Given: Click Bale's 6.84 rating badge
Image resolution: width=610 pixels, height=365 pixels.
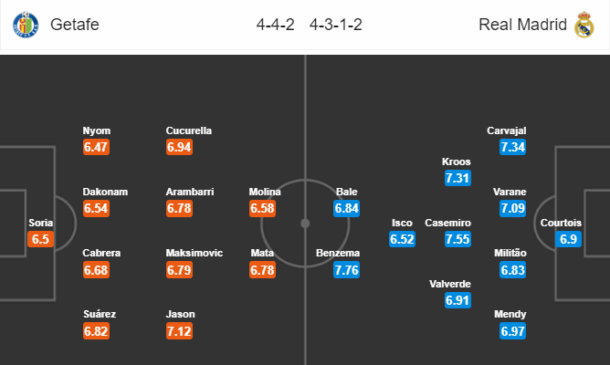Looking at the screenshot, I should pos(347,208).
